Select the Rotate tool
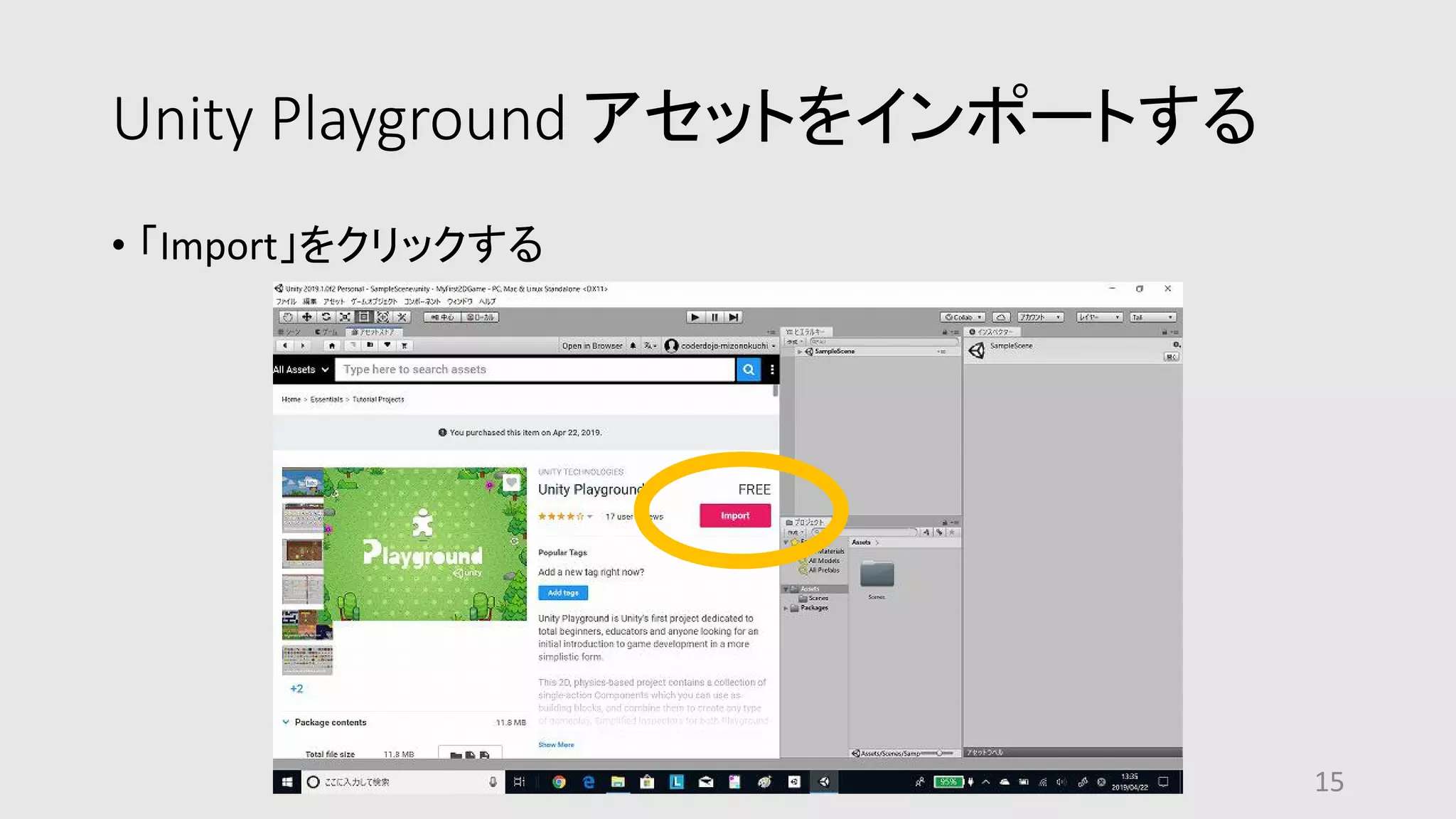Screen dimensions: 1456x819 326,317
